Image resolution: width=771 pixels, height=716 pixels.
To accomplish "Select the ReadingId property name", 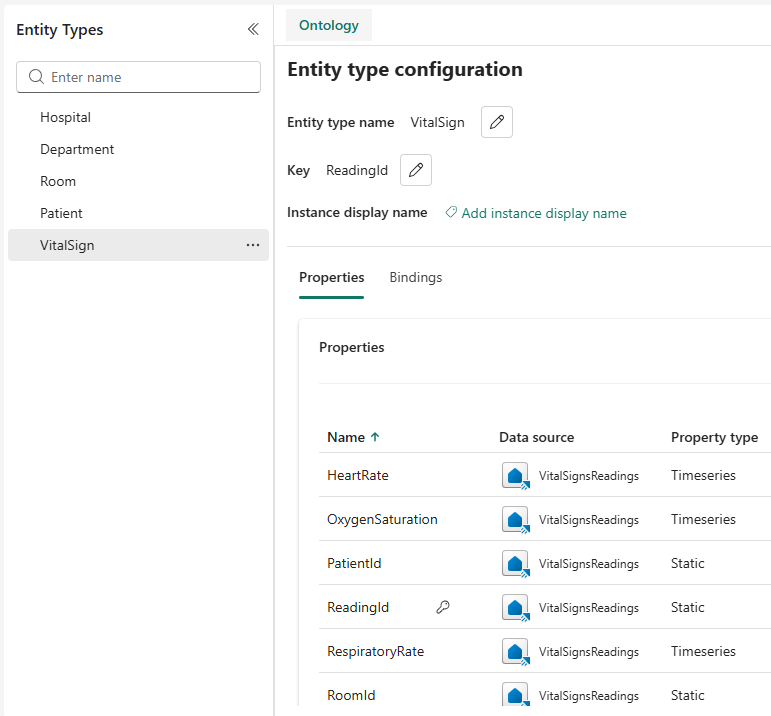I will [357, 607].
